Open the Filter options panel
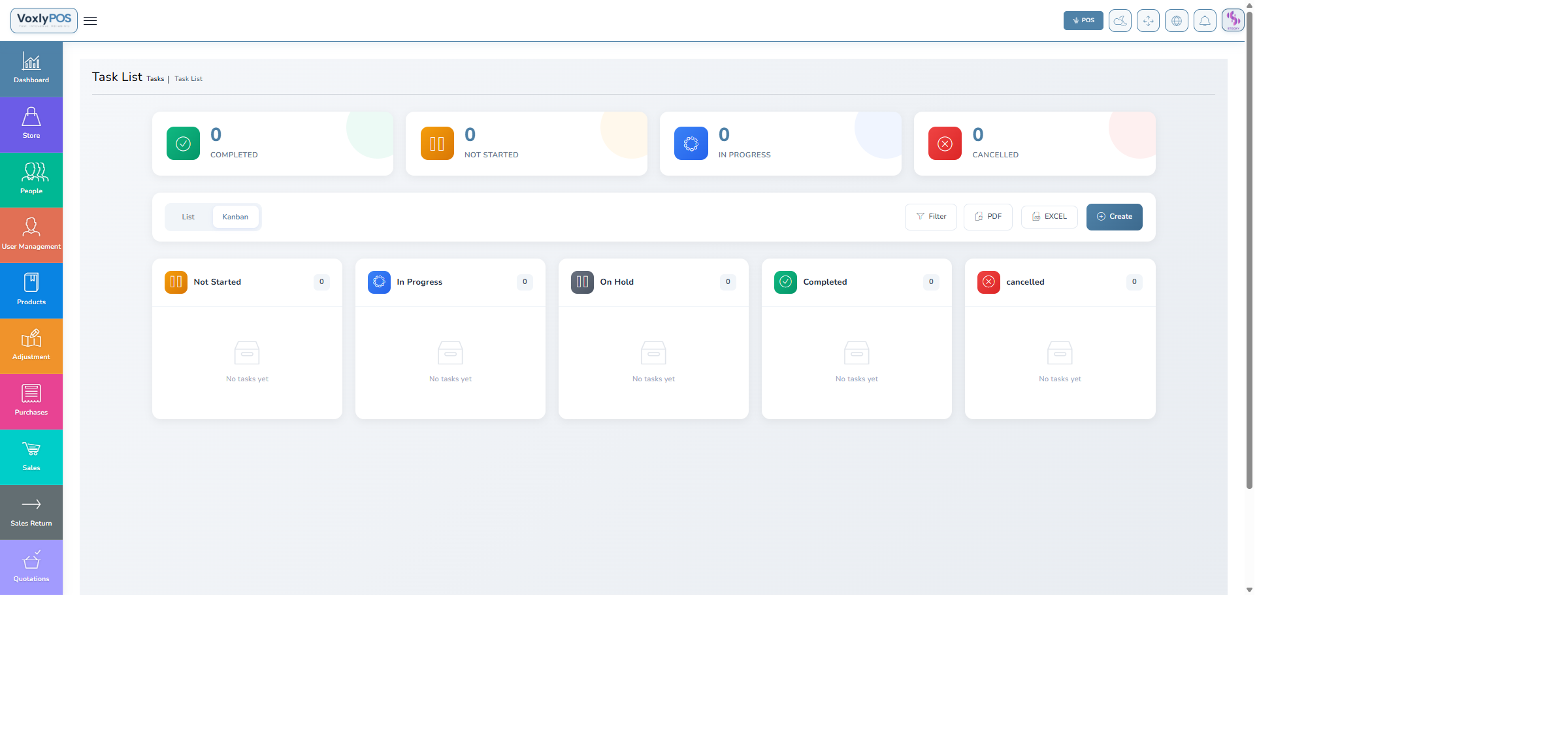This screenshot has height=743, width=1568. coord(930,216)
